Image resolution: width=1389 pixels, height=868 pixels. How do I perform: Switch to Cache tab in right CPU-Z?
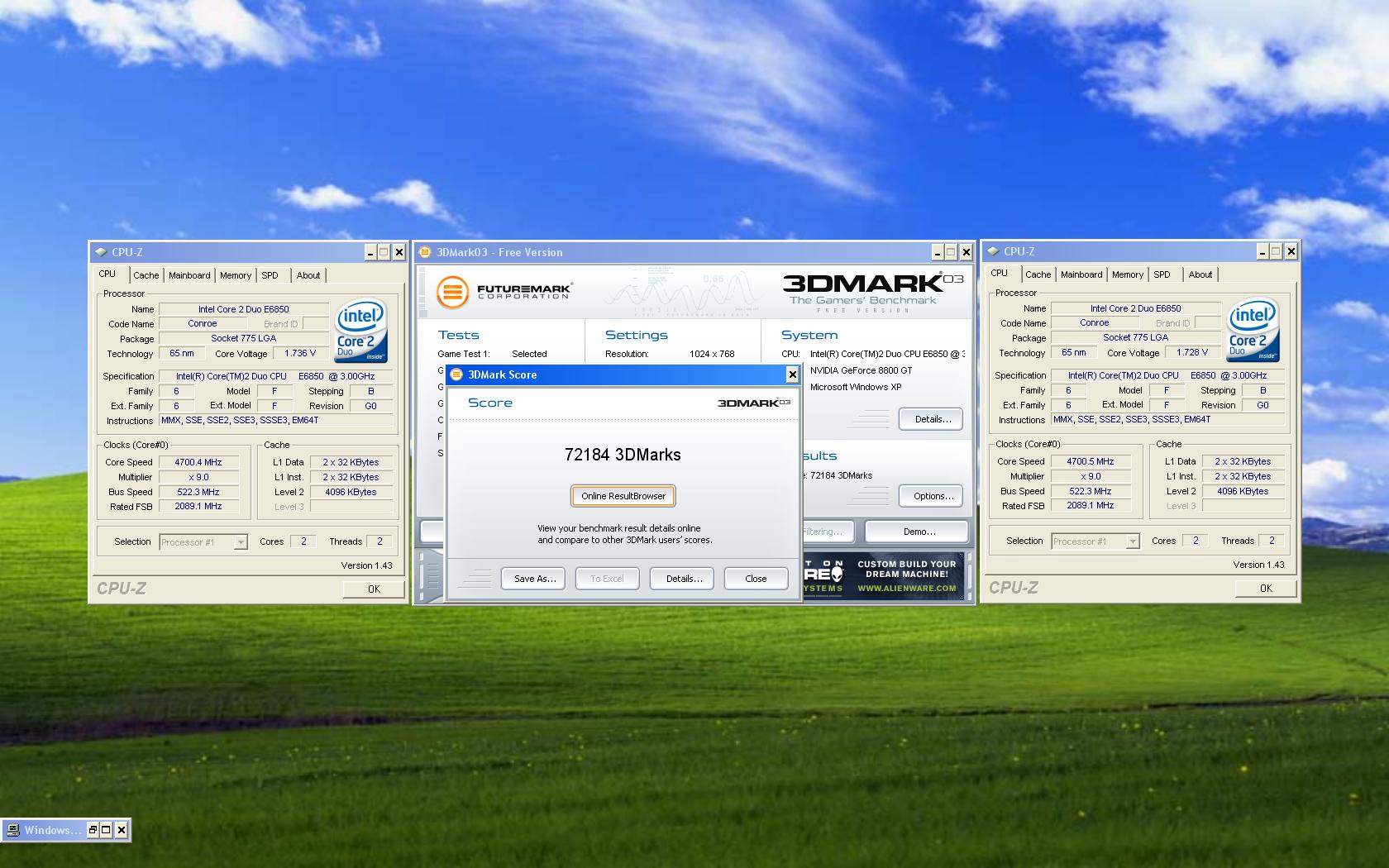pos(1038,274)
